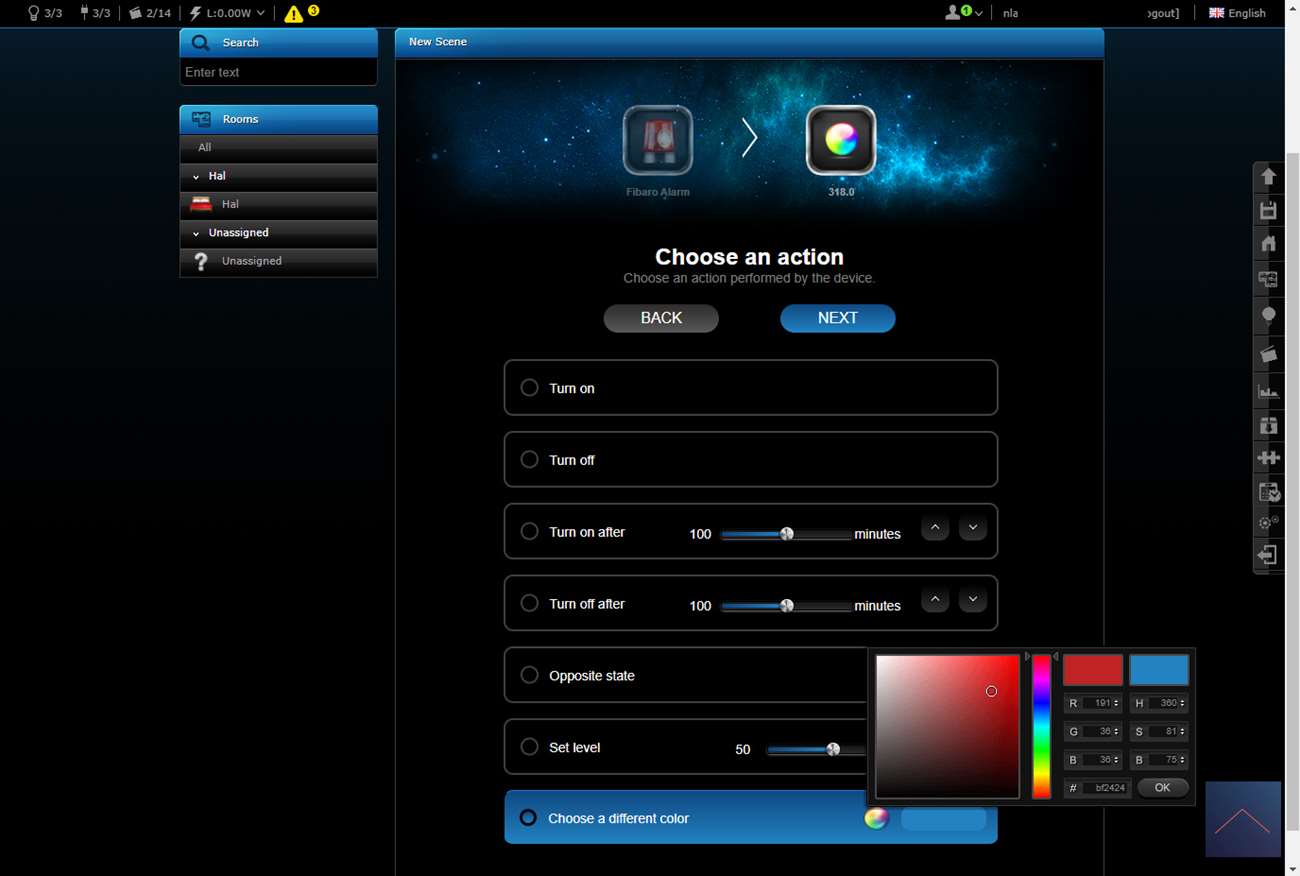Click the save floppy disk icon in sidebar

[1268, 211]
